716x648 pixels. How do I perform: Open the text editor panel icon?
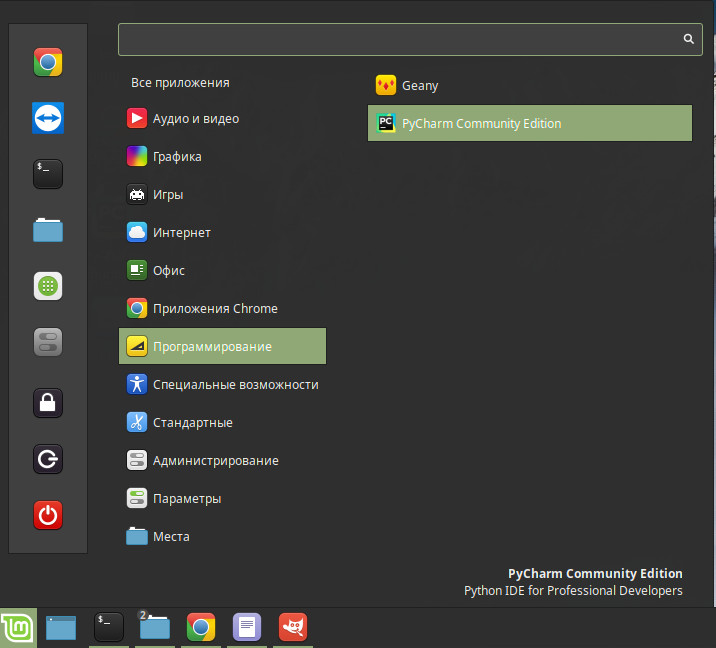(247, 627)
